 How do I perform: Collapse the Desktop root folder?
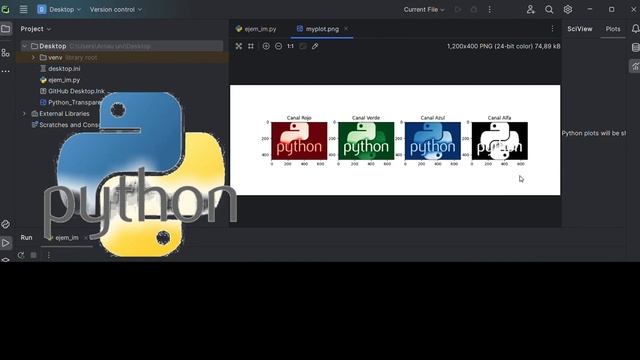pyautogui.click(x=24, y=46)
